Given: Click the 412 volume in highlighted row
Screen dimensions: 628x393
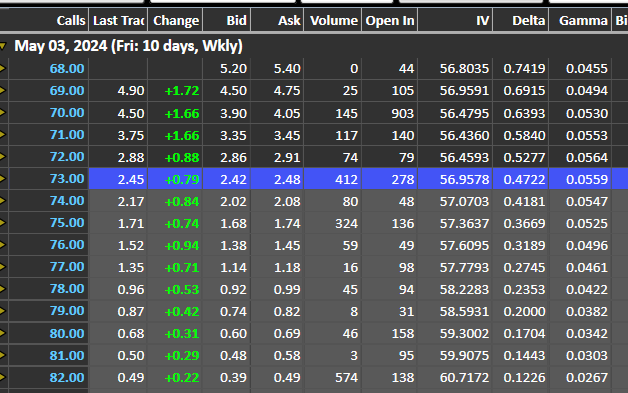Looking at the screenshot, I should (x=346, y=179).
